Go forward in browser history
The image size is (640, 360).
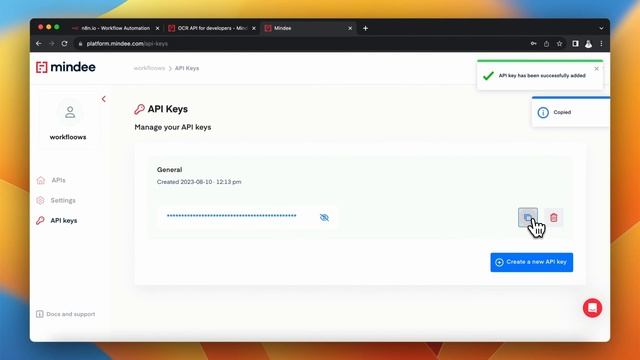pyautogui.click(x=51, y=43)
